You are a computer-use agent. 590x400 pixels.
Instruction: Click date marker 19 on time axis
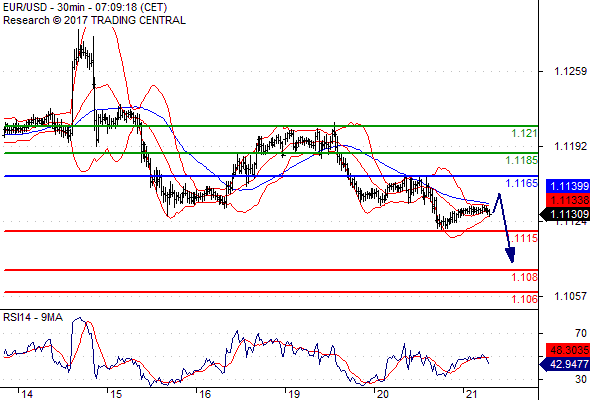click(x=294, y=394)
